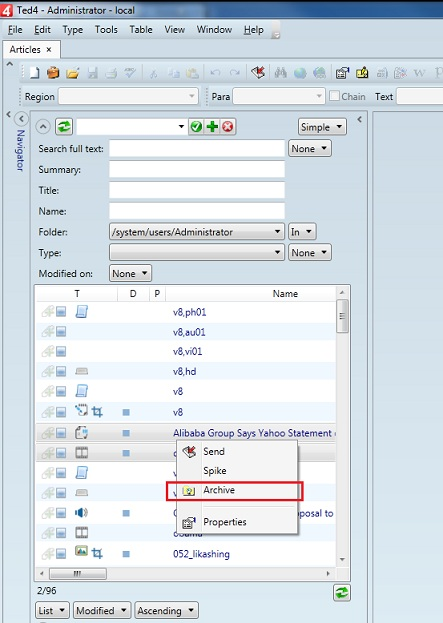This screenshot has height=623, width=443.
Task: Select the 052_likashing item
Action: pos(186,554)
